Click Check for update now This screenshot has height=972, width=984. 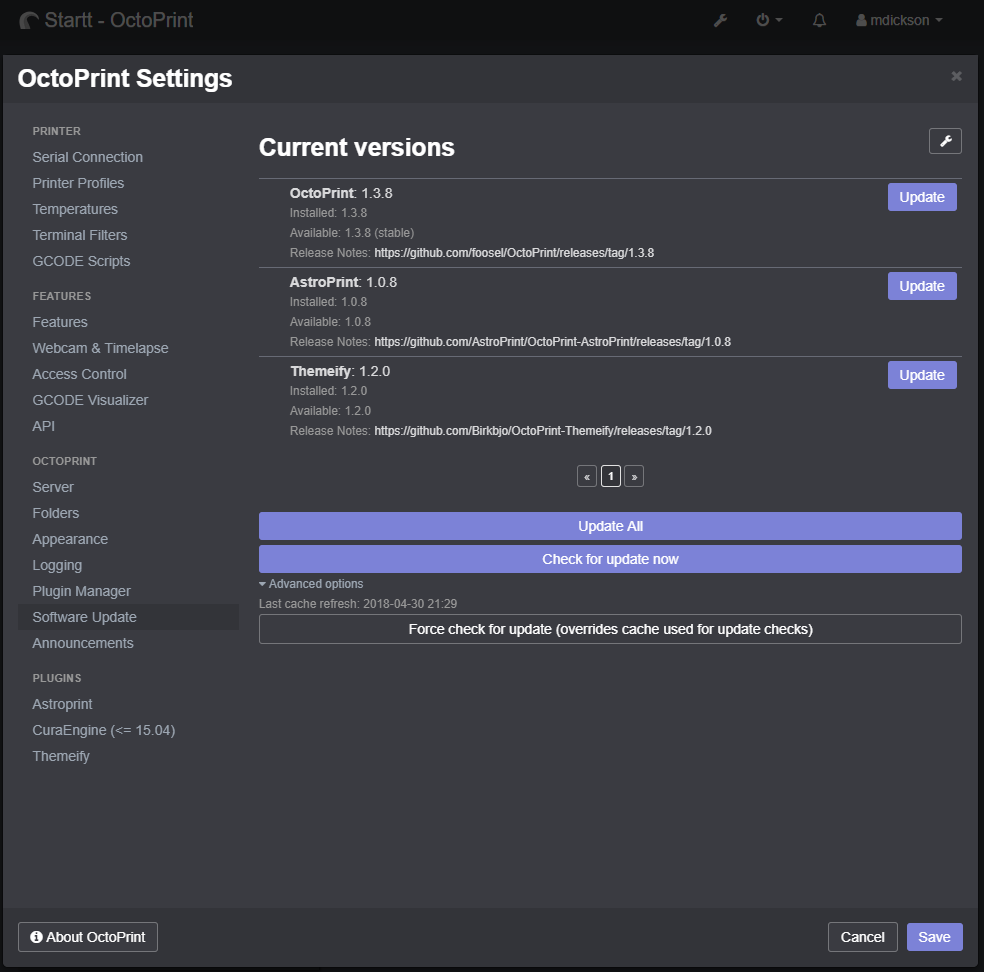pos(610,559)
